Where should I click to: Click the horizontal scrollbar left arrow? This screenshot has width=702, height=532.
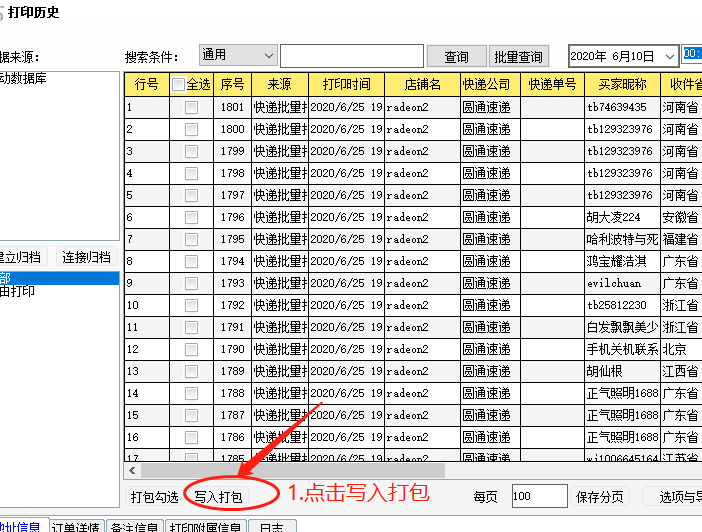132,470
